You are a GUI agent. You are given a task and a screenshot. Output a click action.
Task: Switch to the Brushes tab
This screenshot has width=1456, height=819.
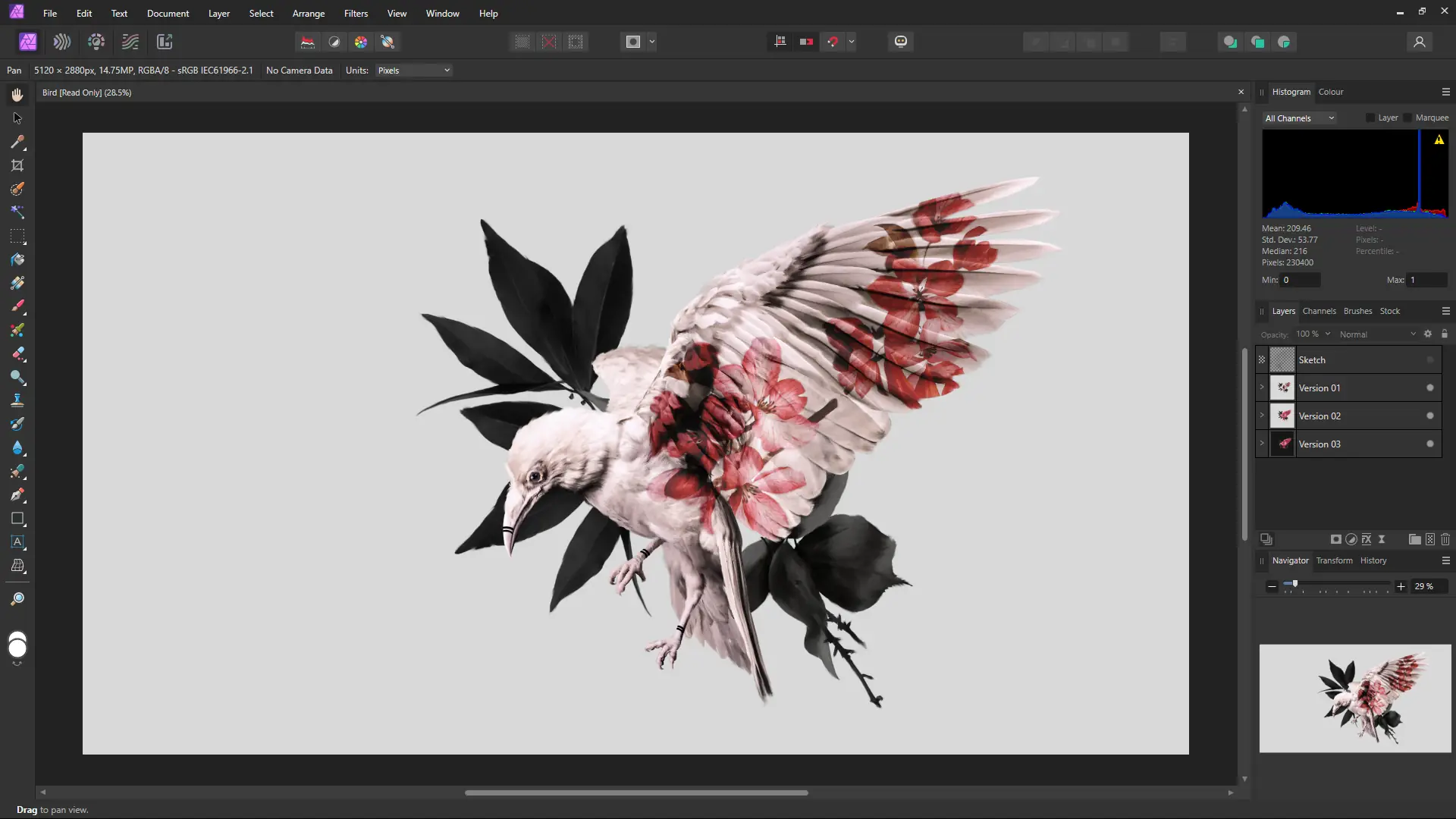click(1357, 311)
